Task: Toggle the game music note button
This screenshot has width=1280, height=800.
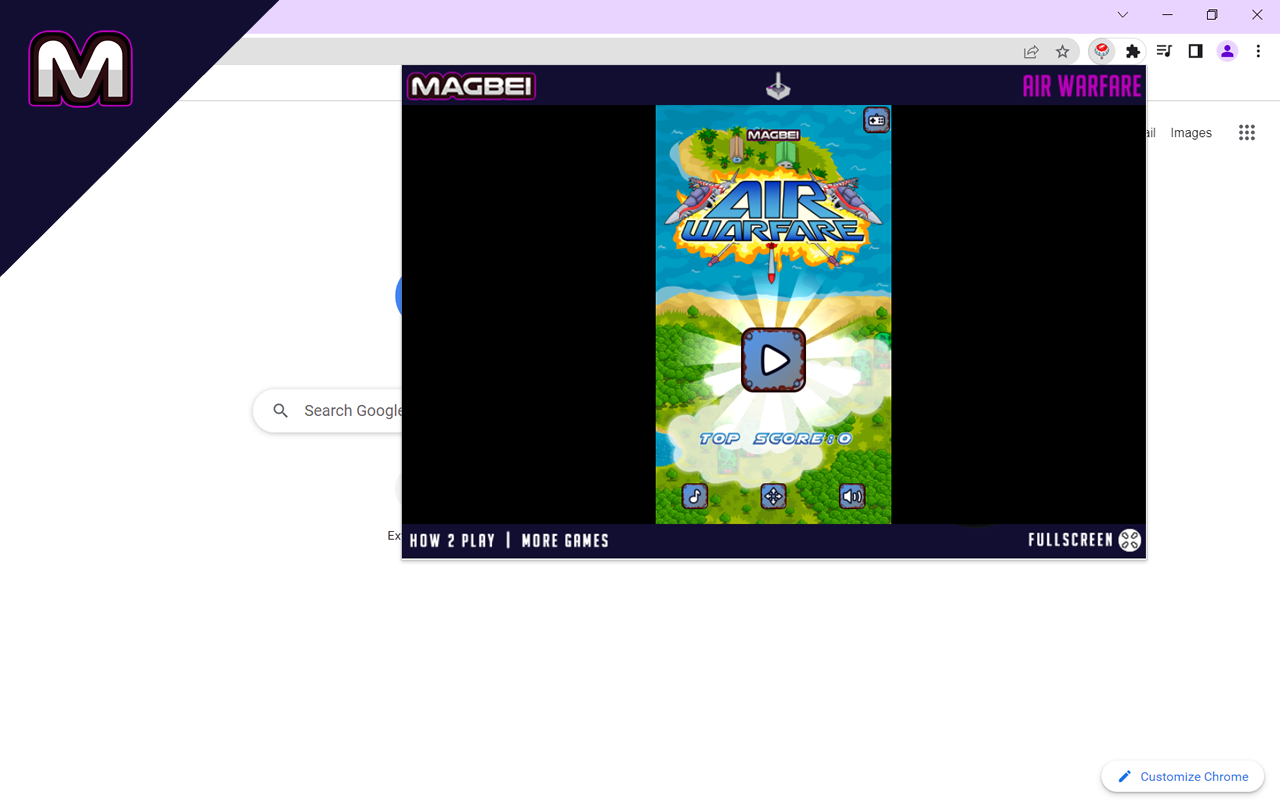Action: (x=695, y=496)
